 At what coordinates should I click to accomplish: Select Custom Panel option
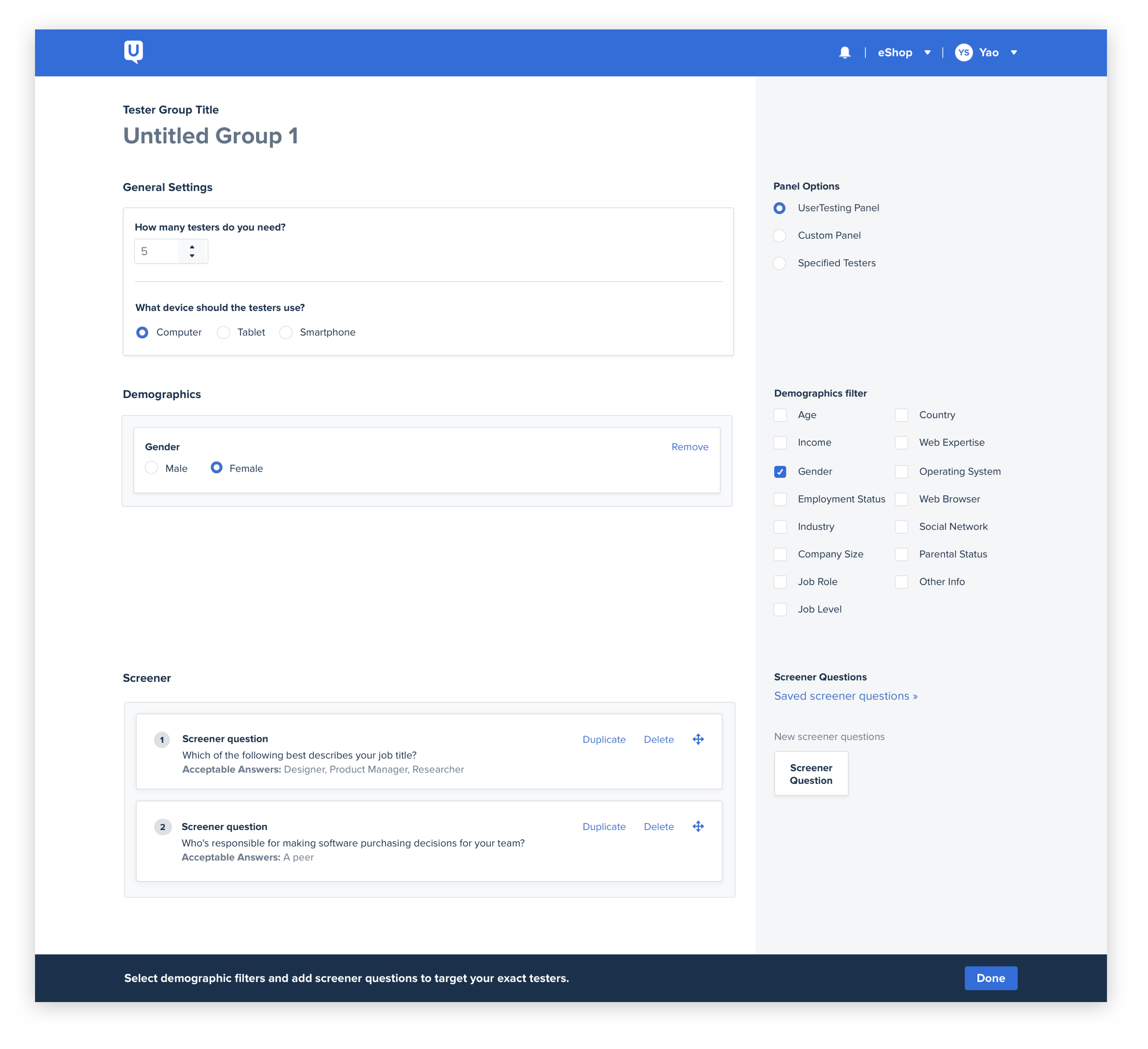[780, 235]
